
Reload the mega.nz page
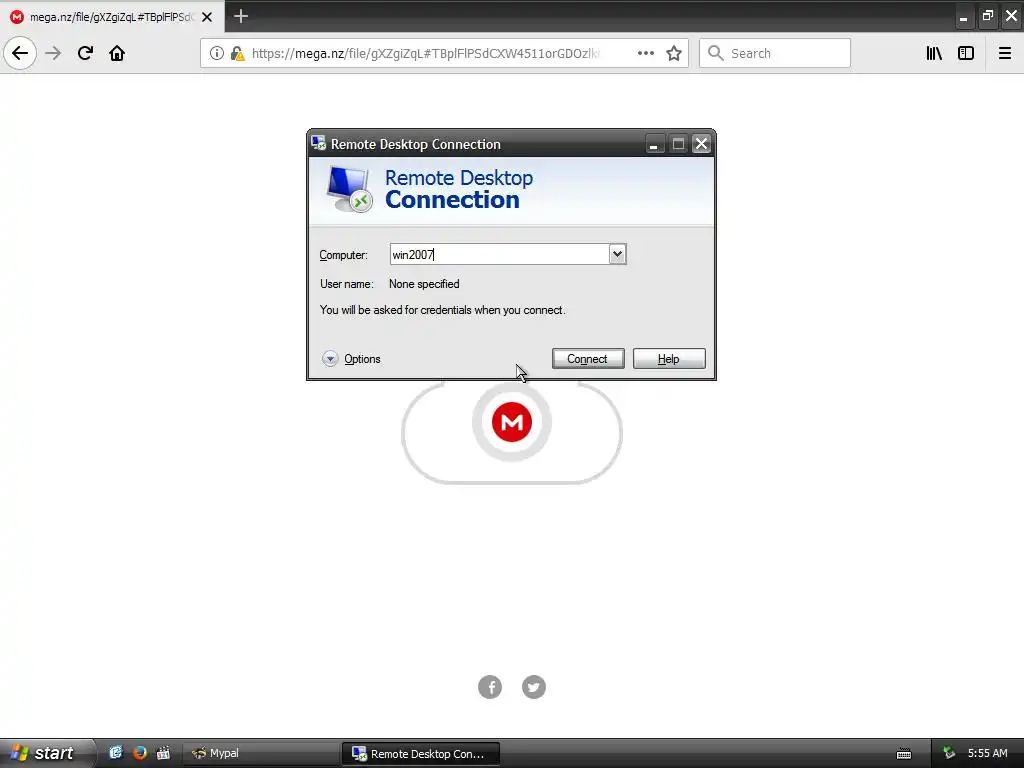click(85, 54)
